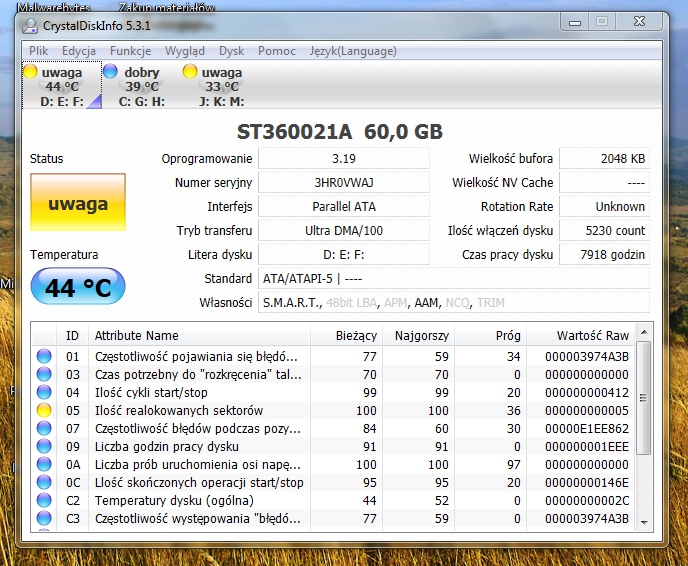Minimize the CrystalDiskInfo window
Image resolution: width=688 pixels, height=566 pixels.
coord(575,22)
